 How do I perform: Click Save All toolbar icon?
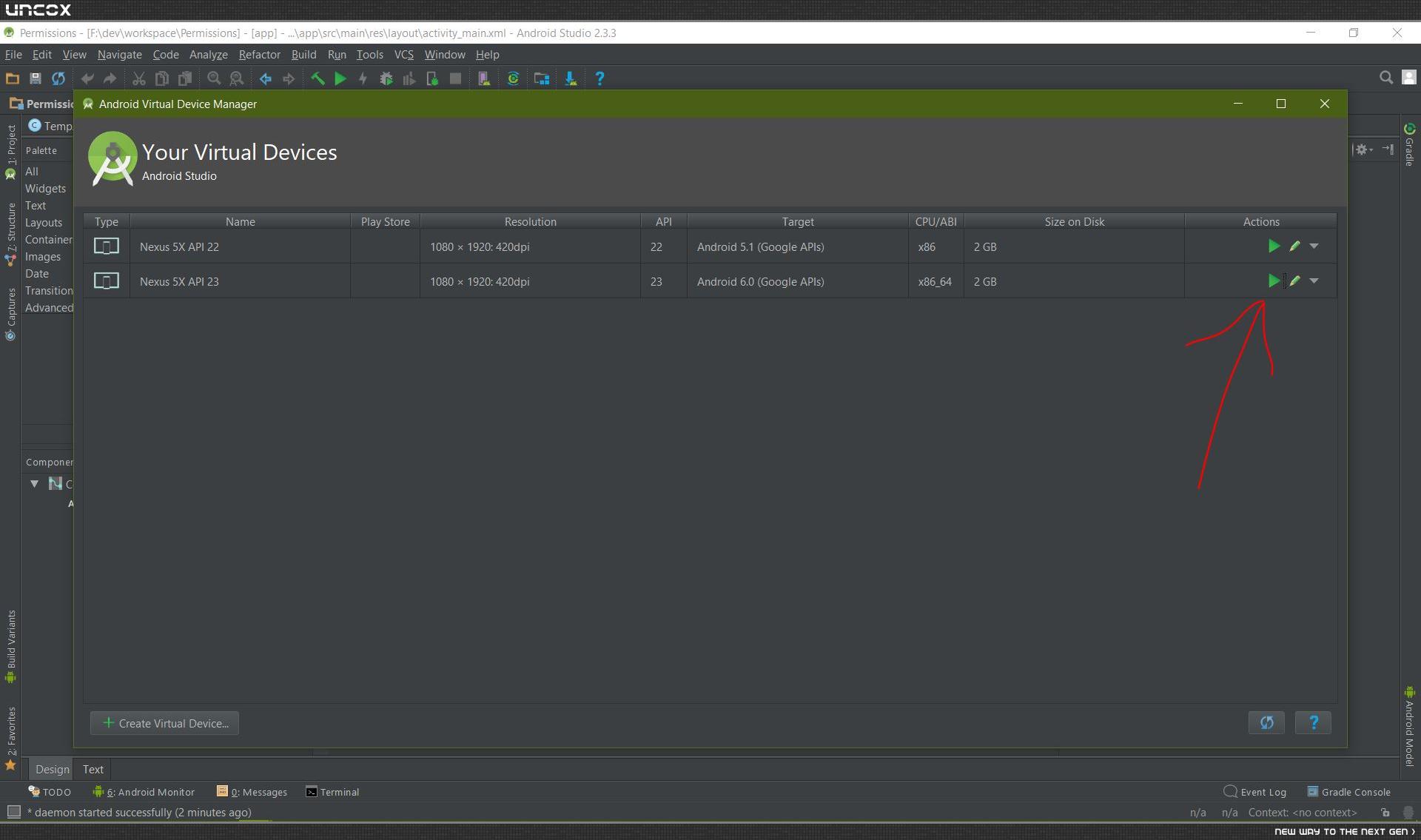35,78
